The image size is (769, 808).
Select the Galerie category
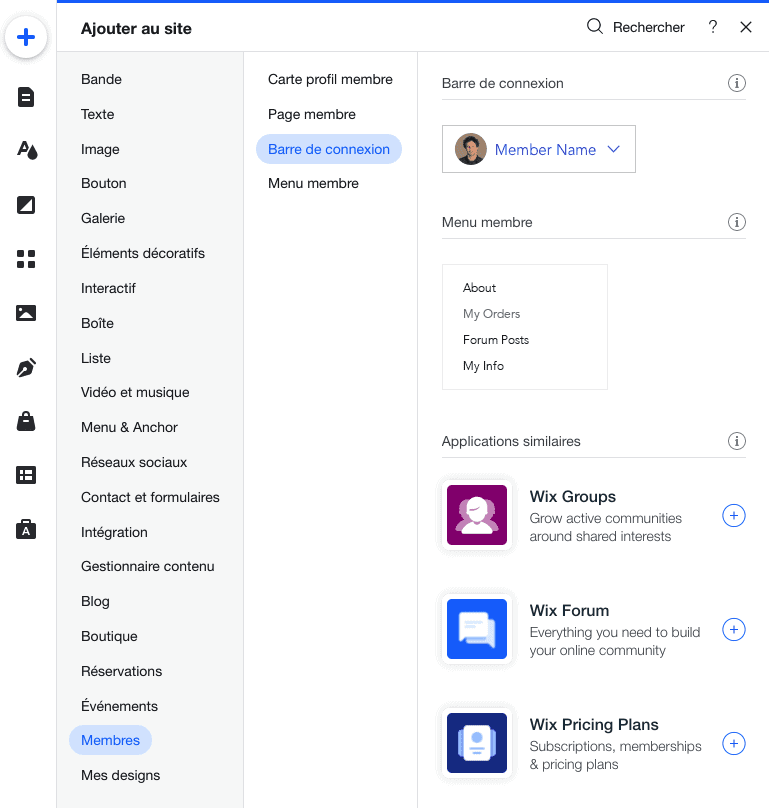(103, 218)
